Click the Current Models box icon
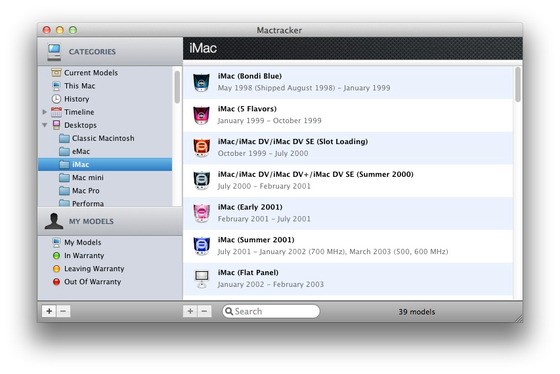The height and width of the screenshot is (374, 560). [56, 73]
